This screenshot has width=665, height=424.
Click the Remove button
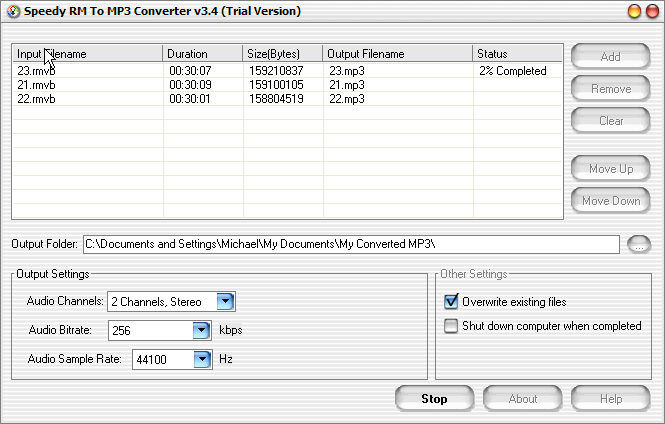[x=610, y=89]
